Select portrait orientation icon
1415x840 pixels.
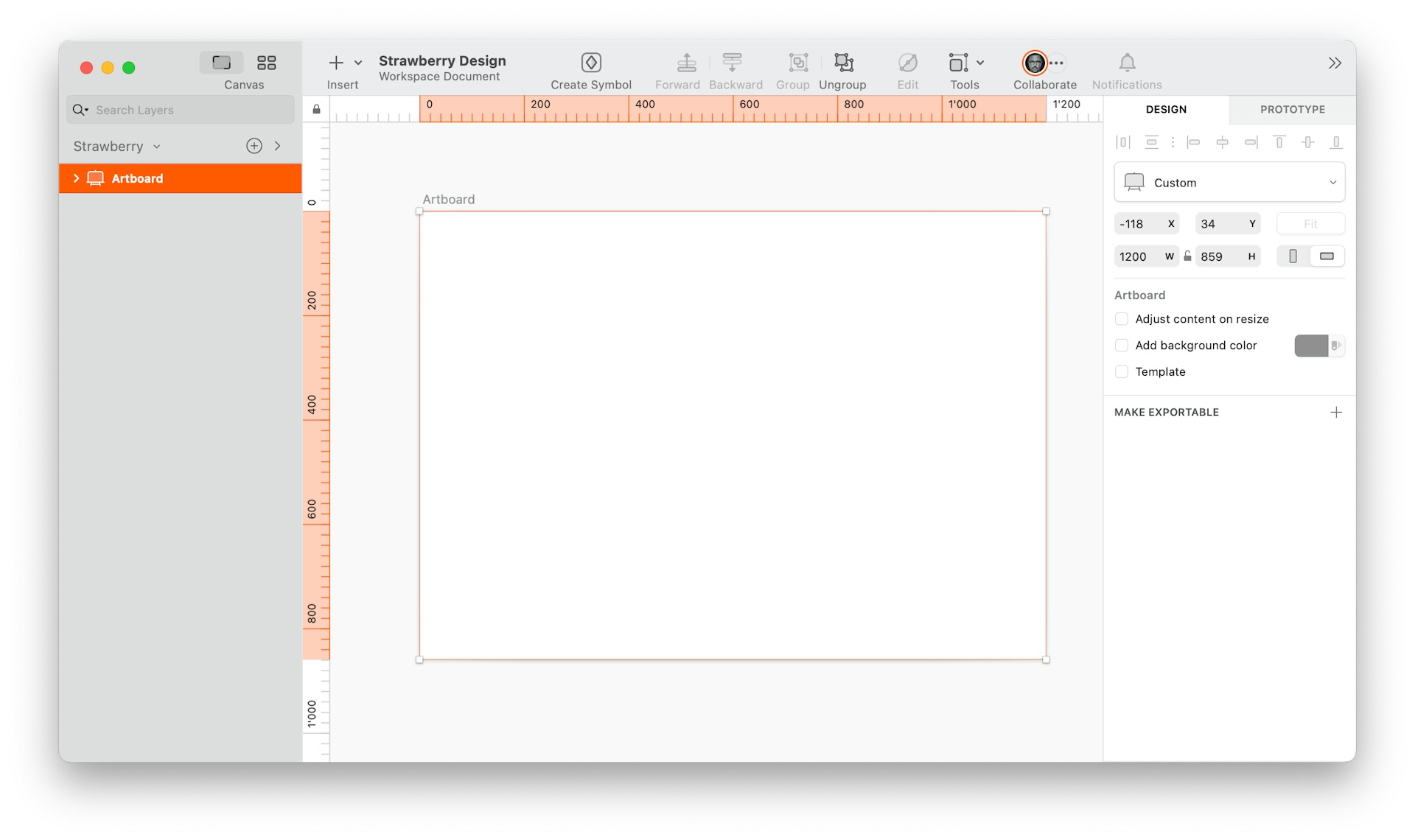[x=1293, y=256]
